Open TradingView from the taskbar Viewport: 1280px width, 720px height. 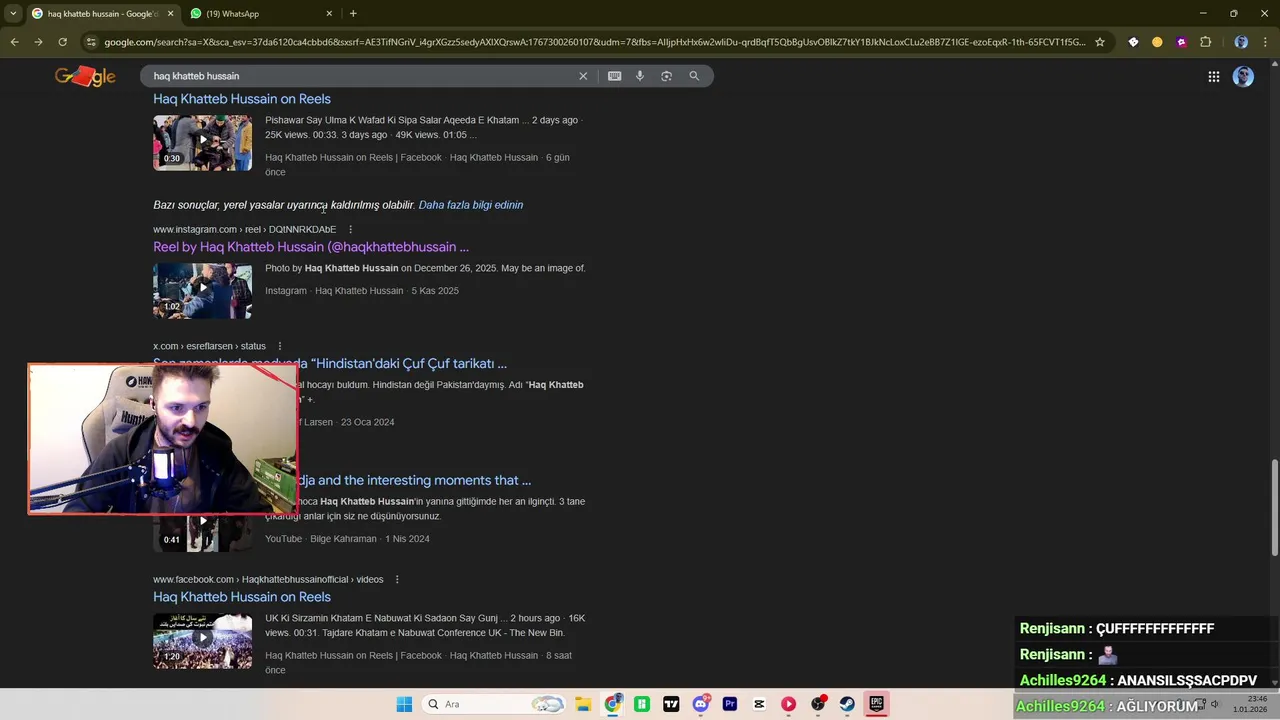click(671, 704)
